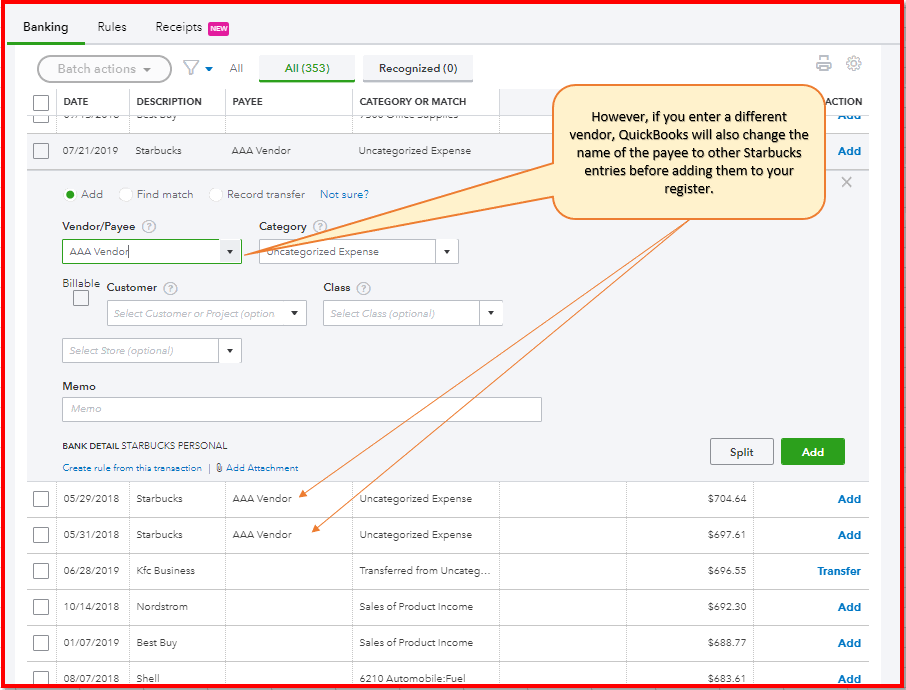
Task: Click the PAYEE column header
Action: coord(247,102)
